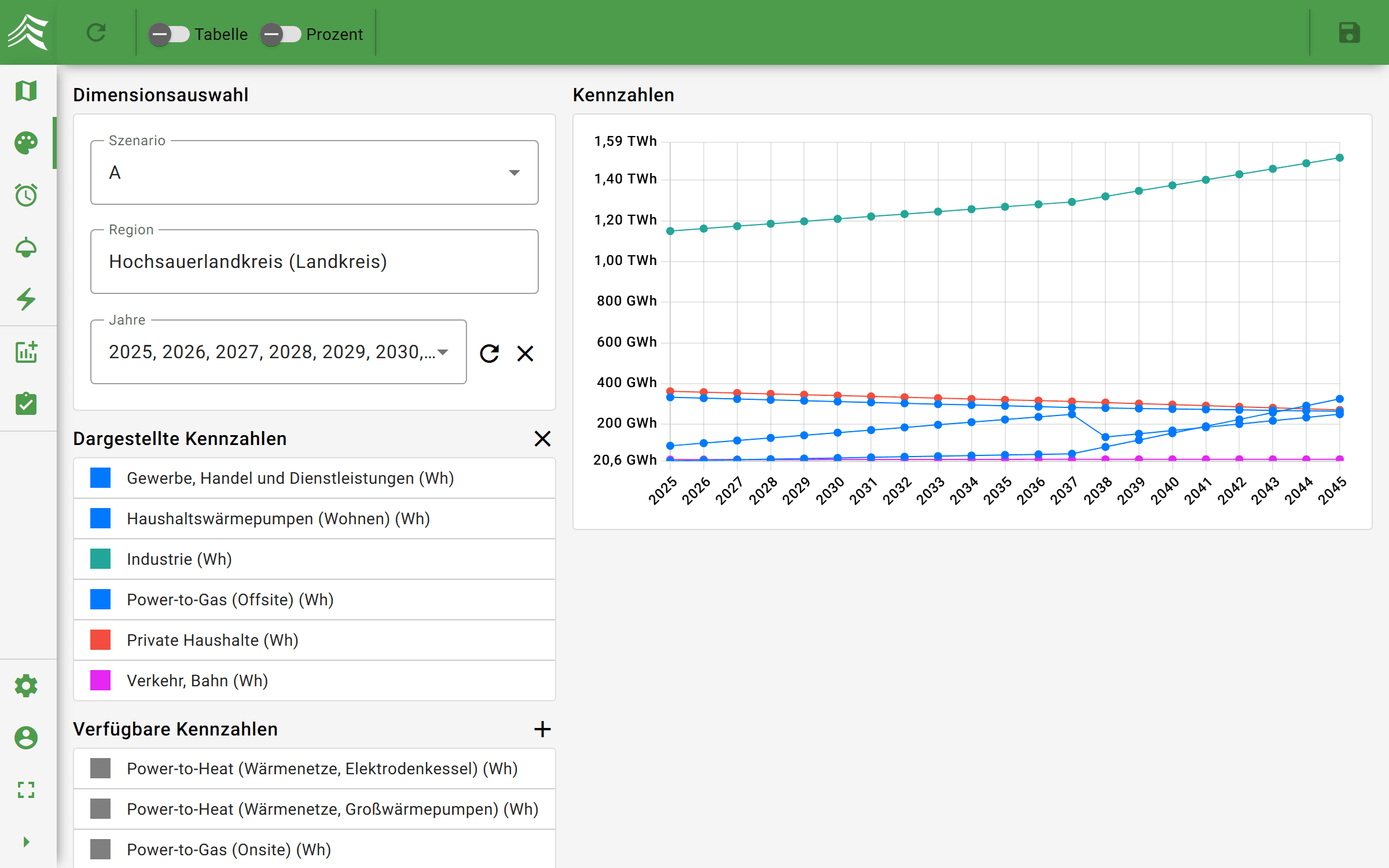This screenshot has width=1389, height=868.
Task: Clear the years selection with X
Action: point(525,353)
